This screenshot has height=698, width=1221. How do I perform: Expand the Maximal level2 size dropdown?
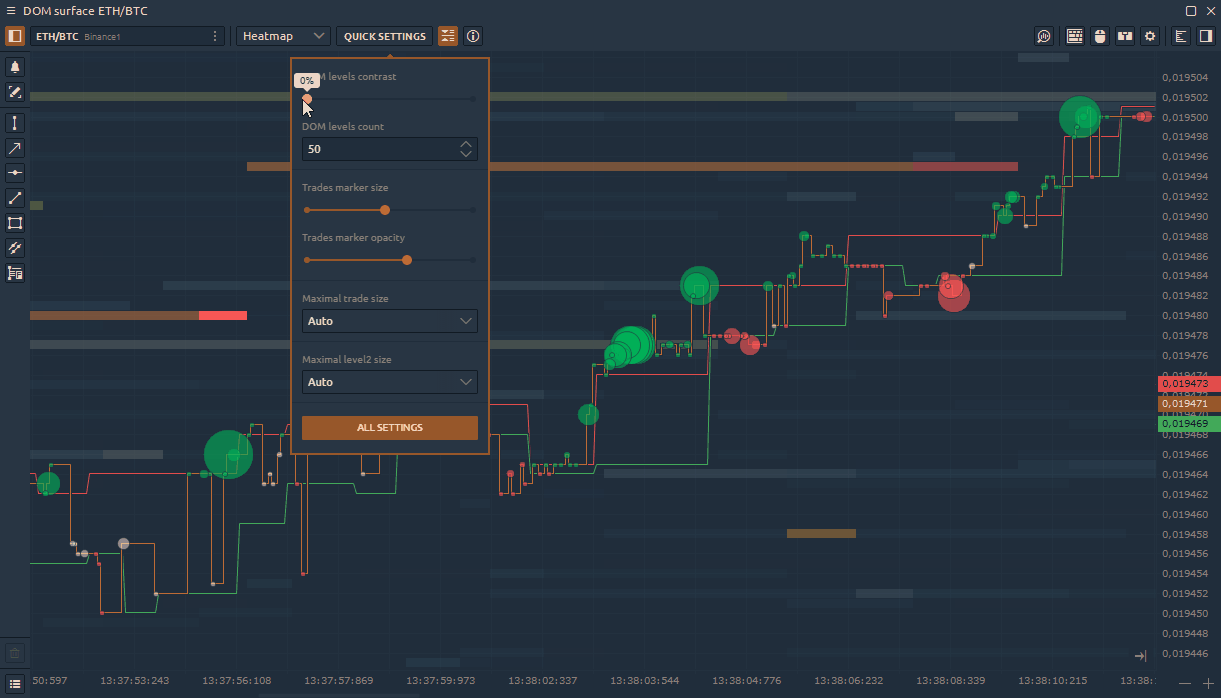point(389,382)
